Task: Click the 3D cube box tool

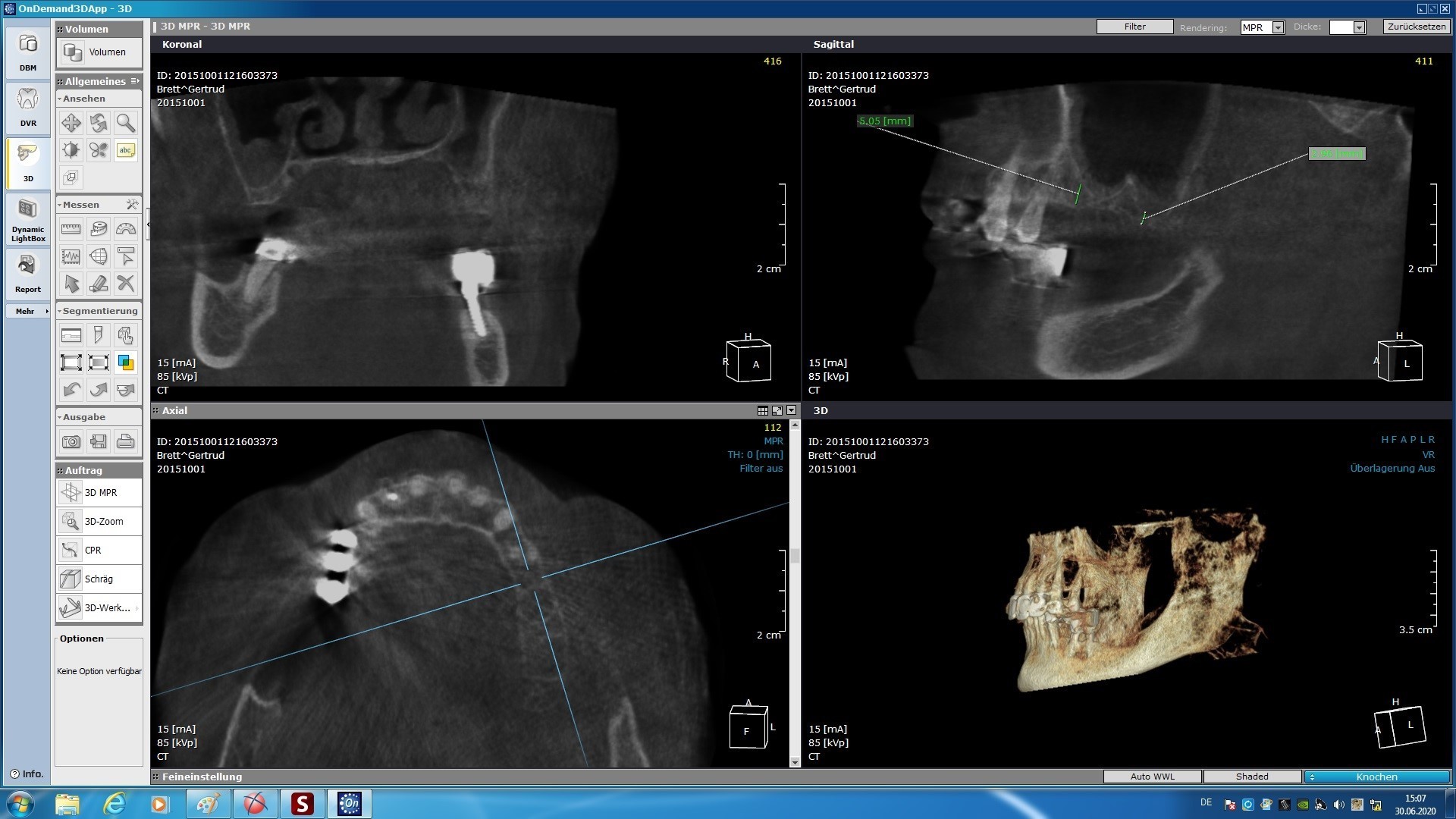Action: pyautogui.click(x=71, y=177)
